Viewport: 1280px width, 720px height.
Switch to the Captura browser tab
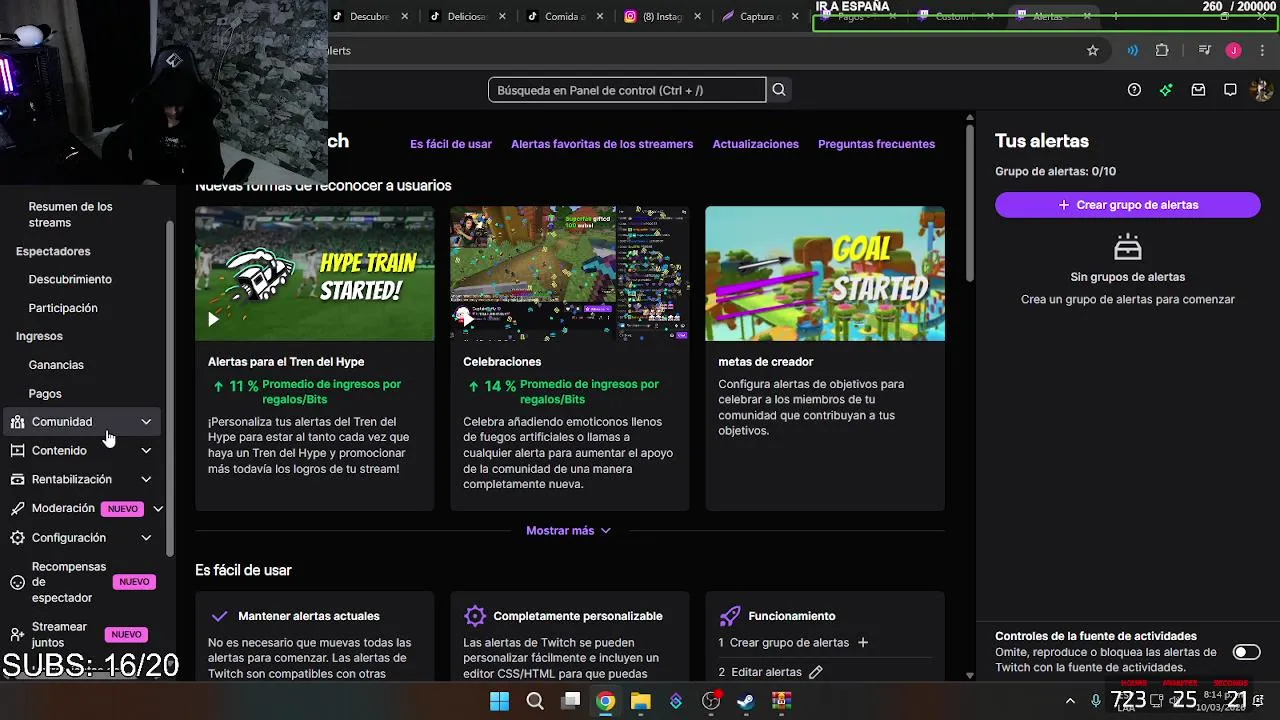[759, 16]
